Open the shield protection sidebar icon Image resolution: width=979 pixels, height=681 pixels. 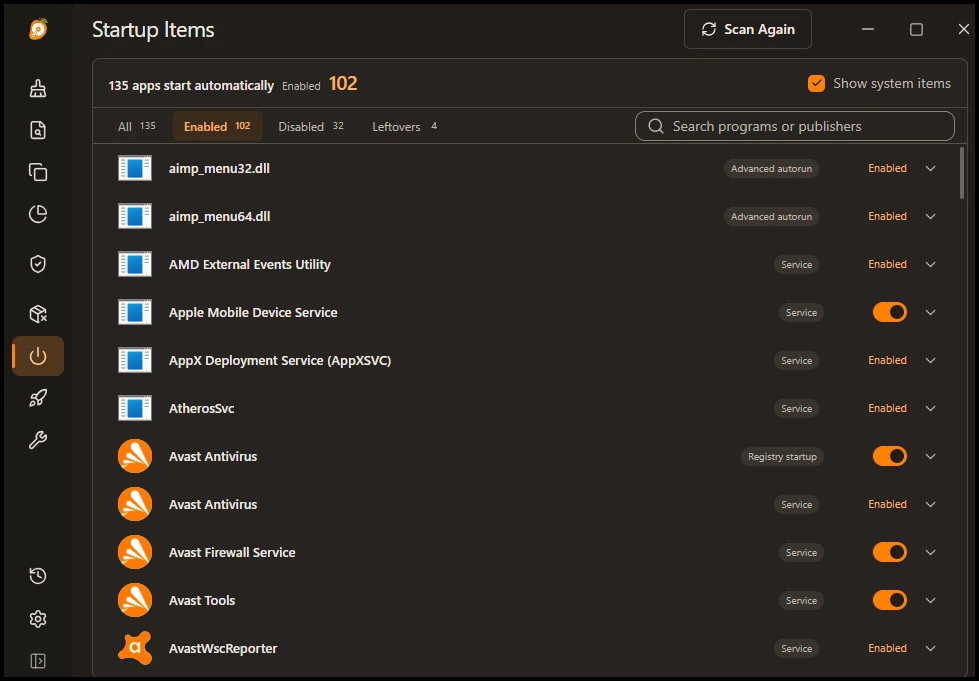[x=38, y=264]
